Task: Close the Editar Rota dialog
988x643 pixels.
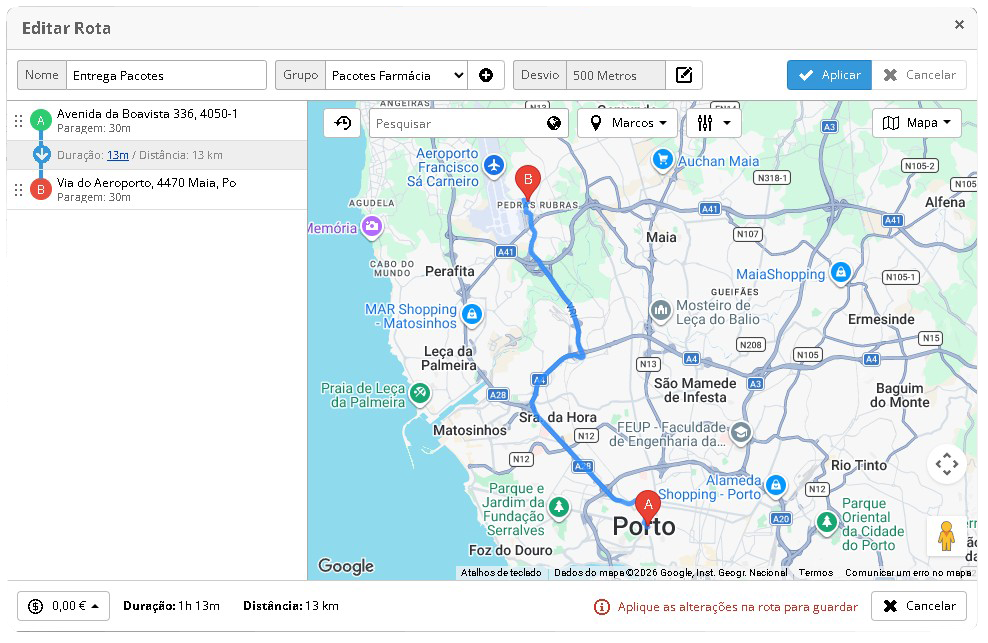Action: 959,25
